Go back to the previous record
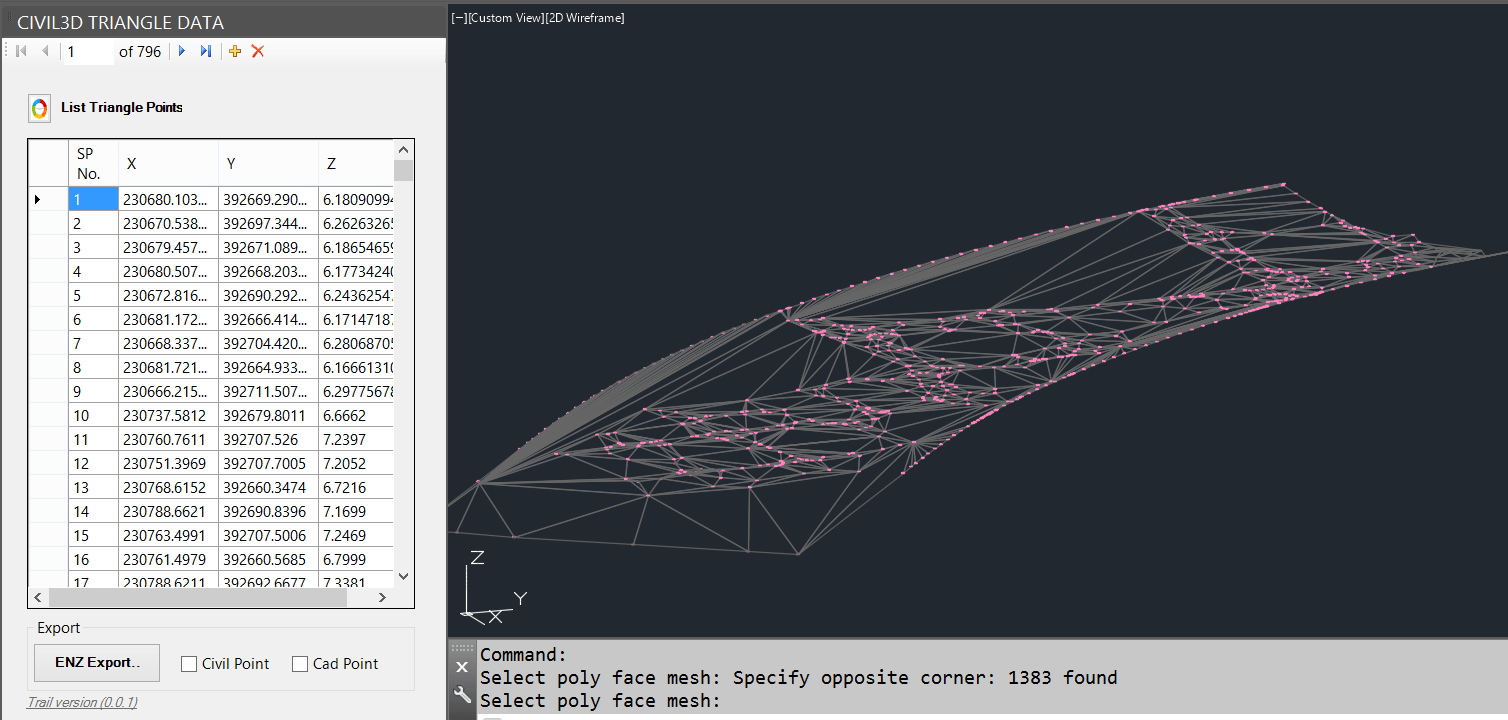 [45, 51]
